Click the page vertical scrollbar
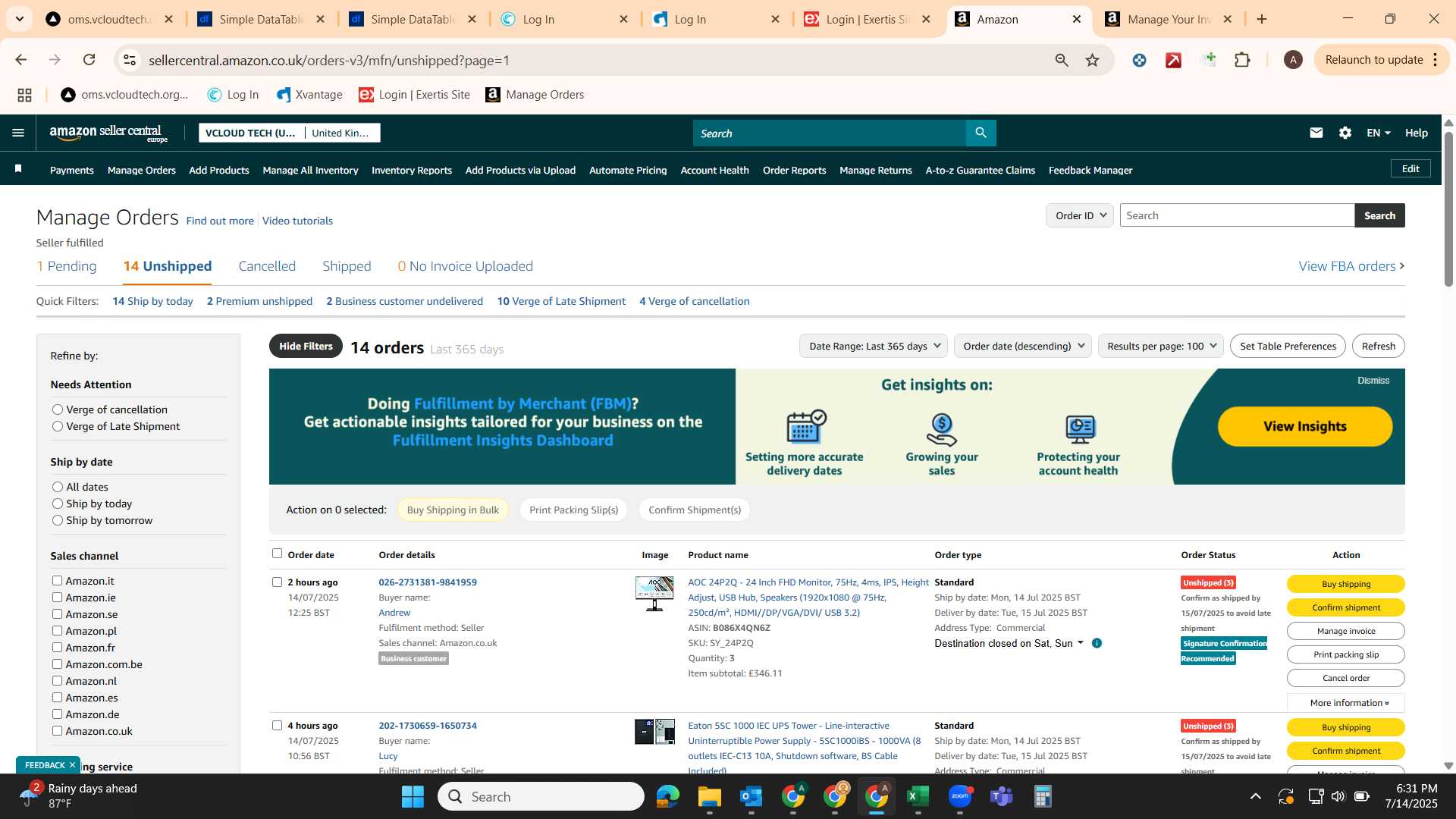 pyautogui.click(x=1448, y=209)
